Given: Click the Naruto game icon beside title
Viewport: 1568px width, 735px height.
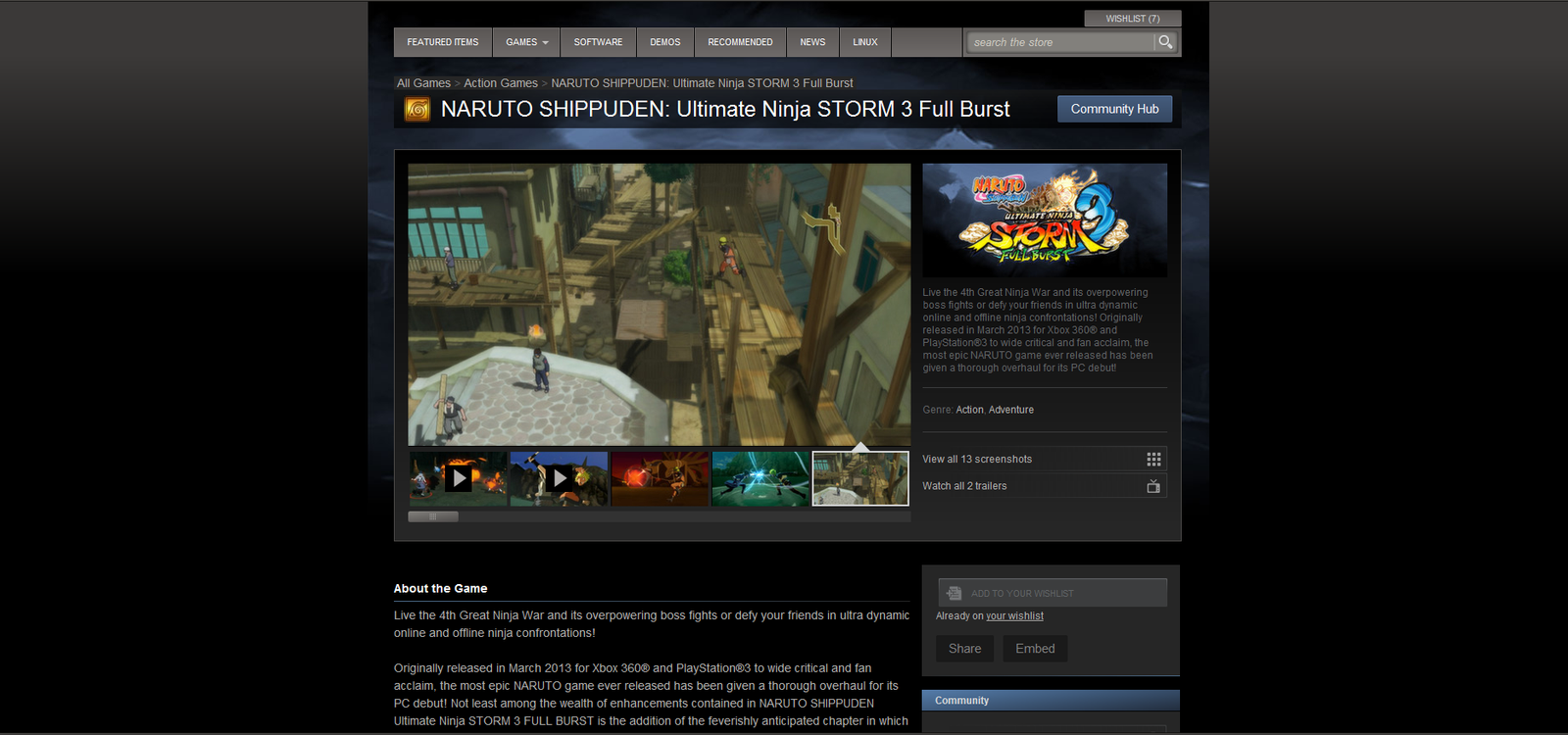Looking at the screenshot, I should [x=417, y=109].
